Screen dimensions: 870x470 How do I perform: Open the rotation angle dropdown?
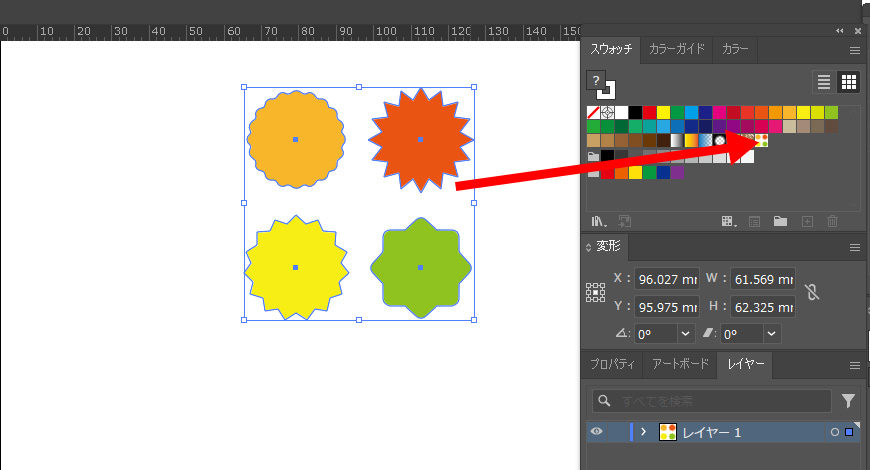(686, 334)
